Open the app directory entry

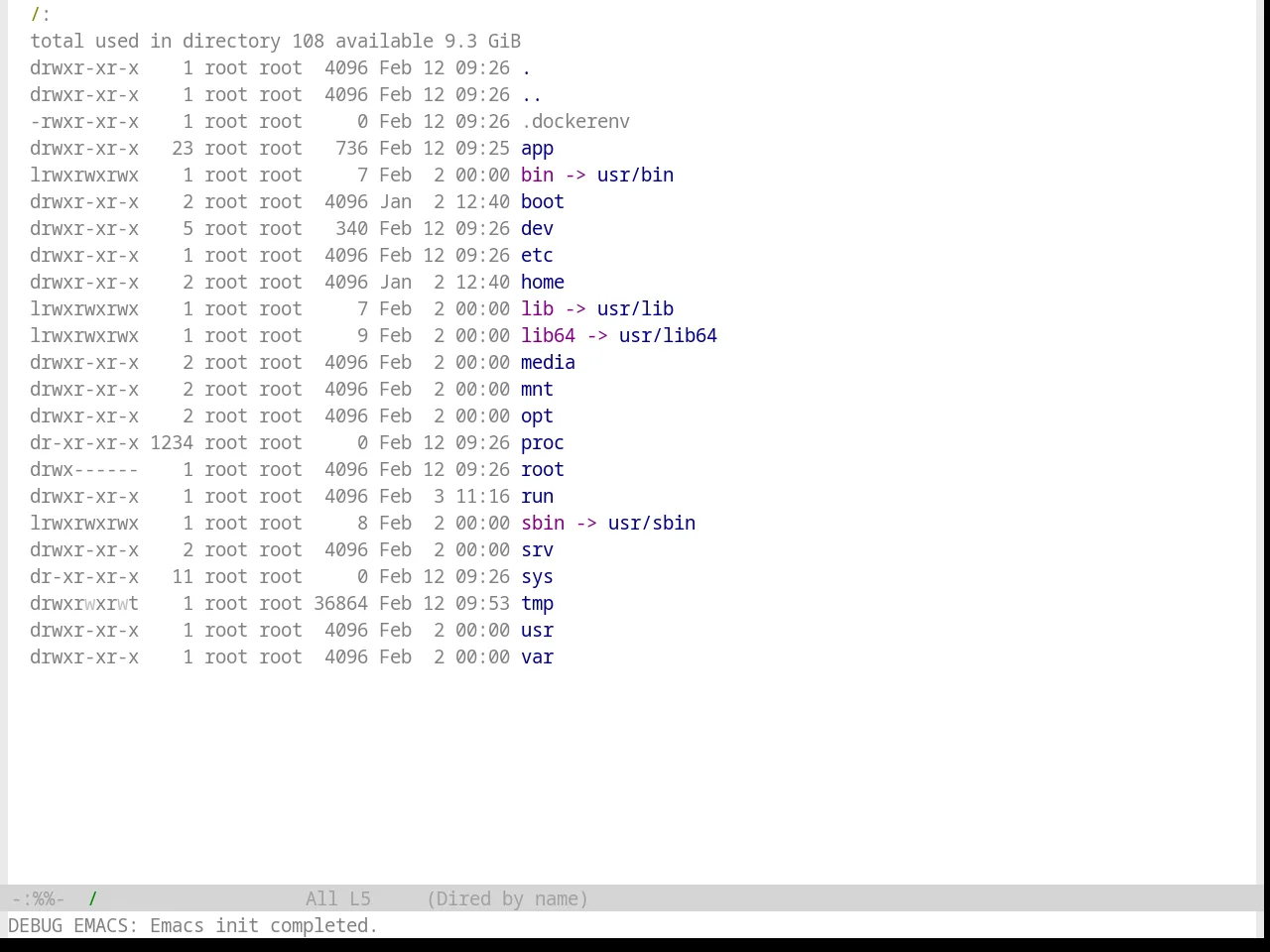[x=537, y=149]
